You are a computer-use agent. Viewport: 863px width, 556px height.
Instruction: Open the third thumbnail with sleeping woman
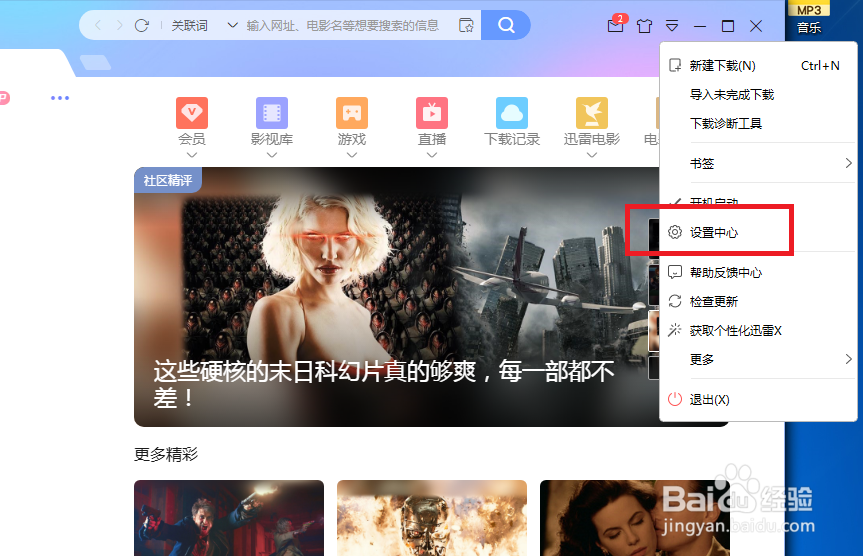click(x=635, y=518)
